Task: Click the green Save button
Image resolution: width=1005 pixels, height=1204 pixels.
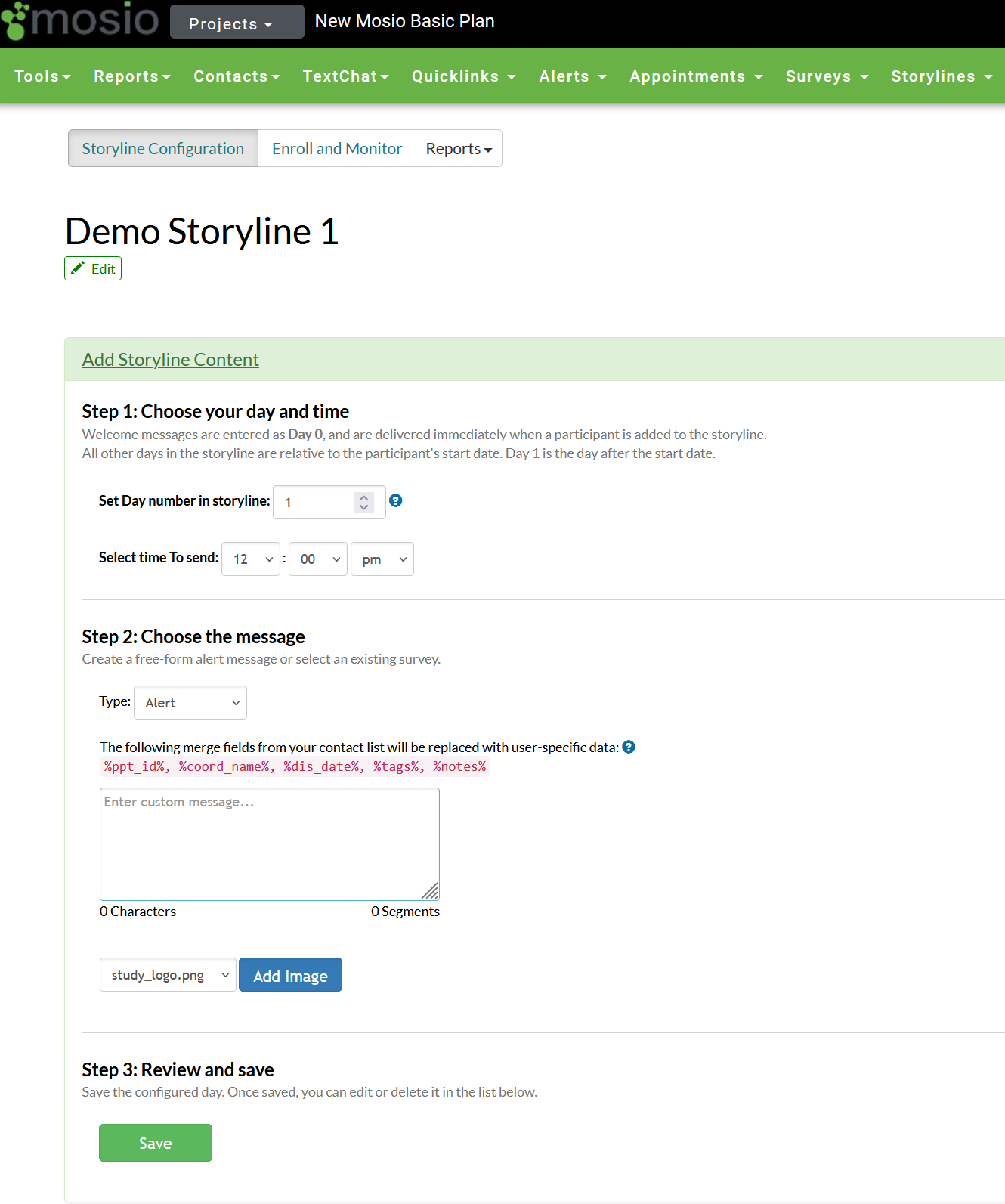Action: [x=156, y=1143]
